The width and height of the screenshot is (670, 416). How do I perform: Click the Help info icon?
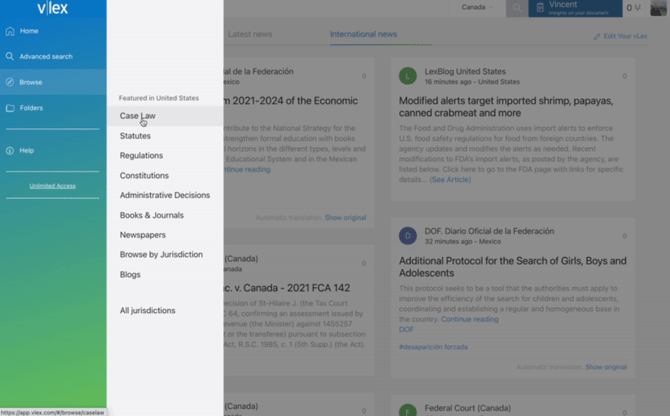click(10, 150)
